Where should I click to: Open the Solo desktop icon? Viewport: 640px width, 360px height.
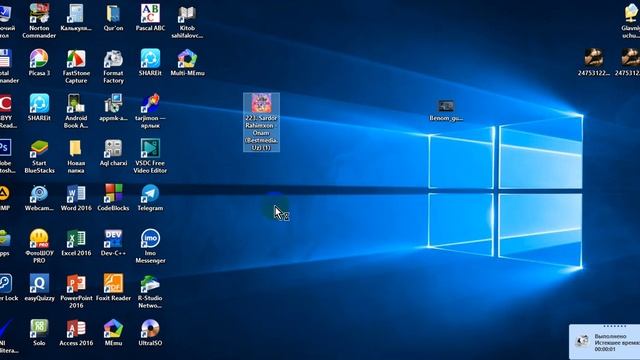[x=39, y=332]
